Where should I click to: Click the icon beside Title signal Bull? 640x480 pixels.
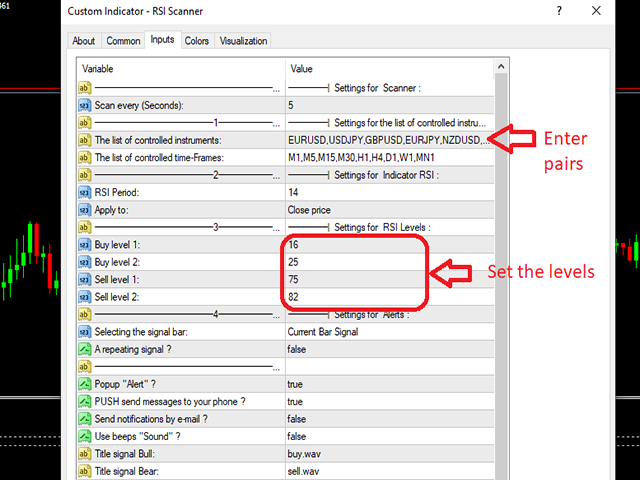[x=85, y=454]
